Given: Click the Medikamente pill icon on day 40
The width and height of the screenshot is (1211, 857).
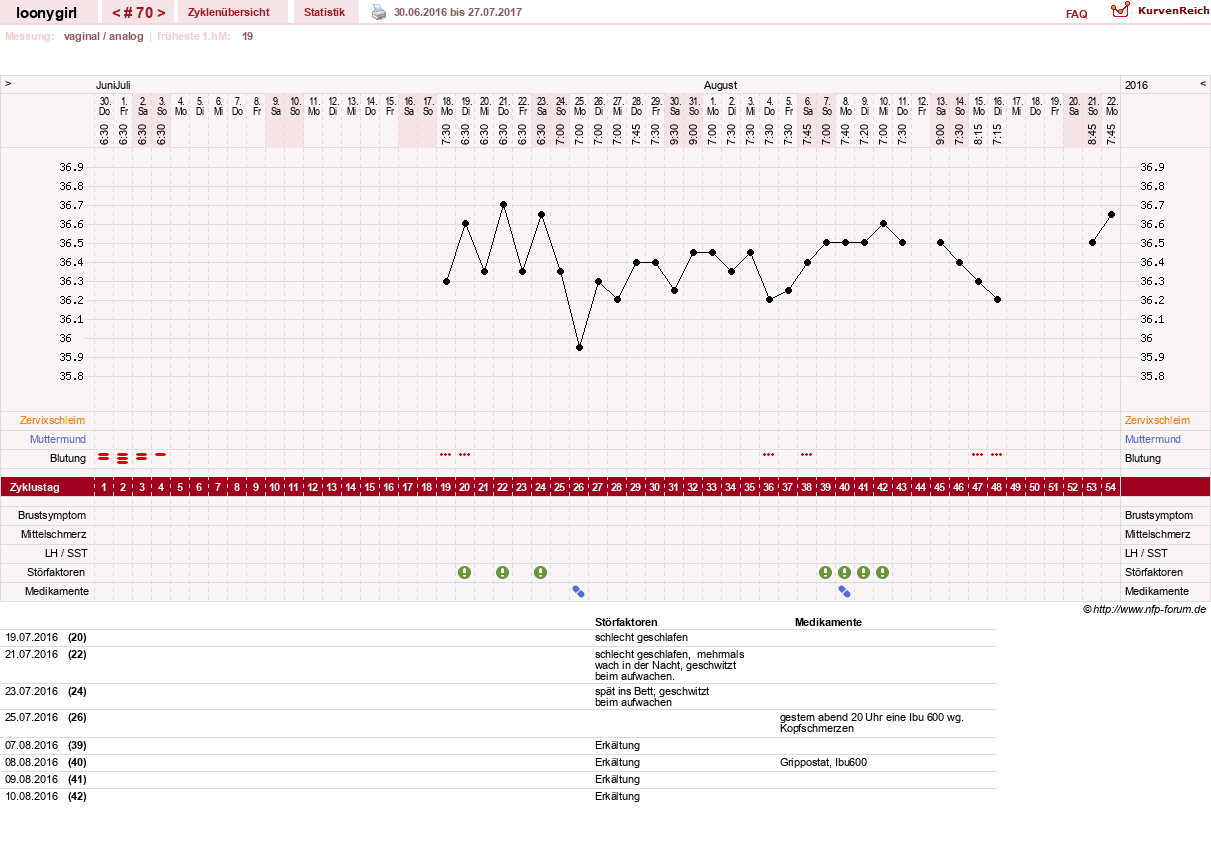Looking at the screenshot, I should tap(845, 591).
